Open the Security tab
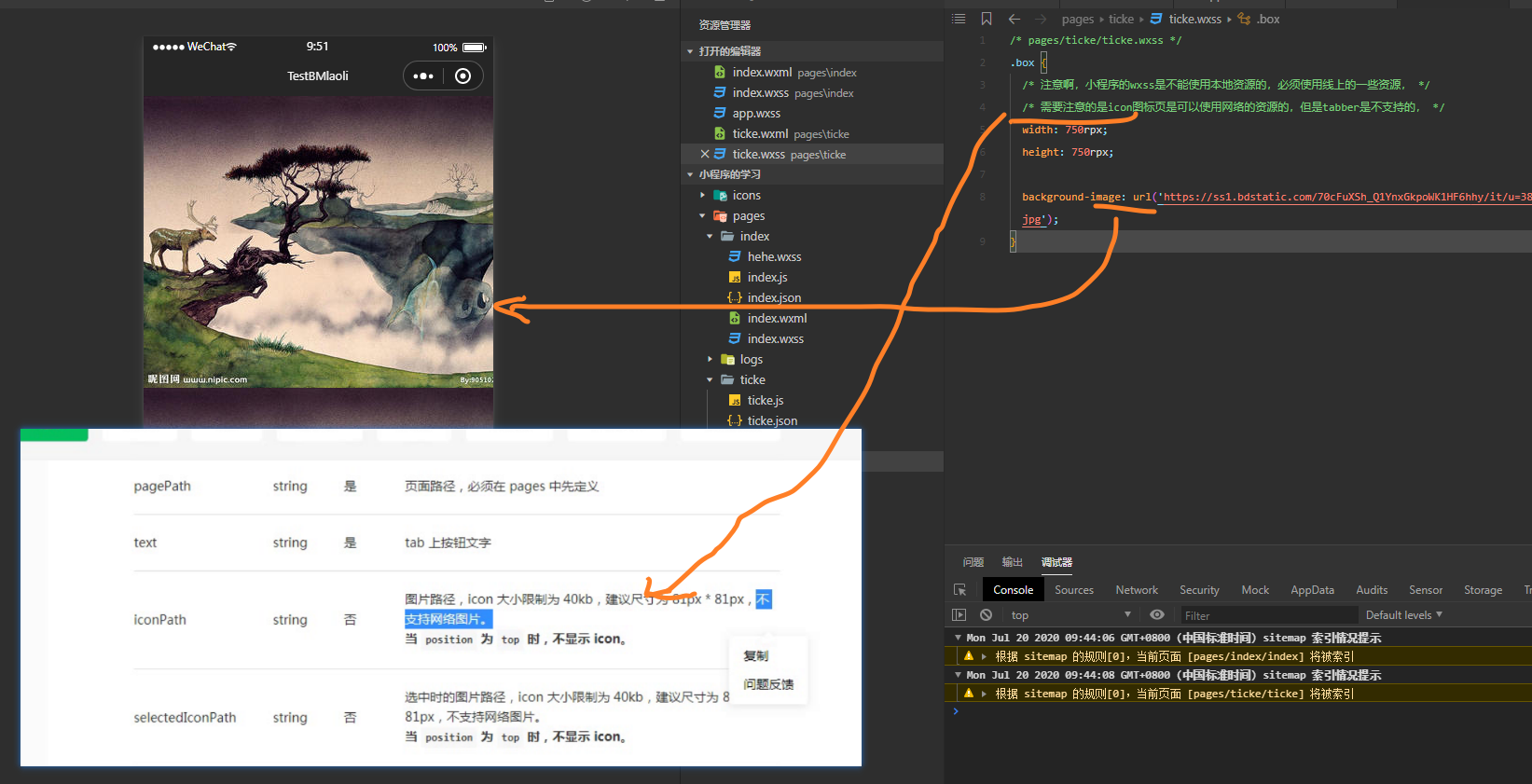Viewport: 1532px width, 784px height. coord(1199,590)
